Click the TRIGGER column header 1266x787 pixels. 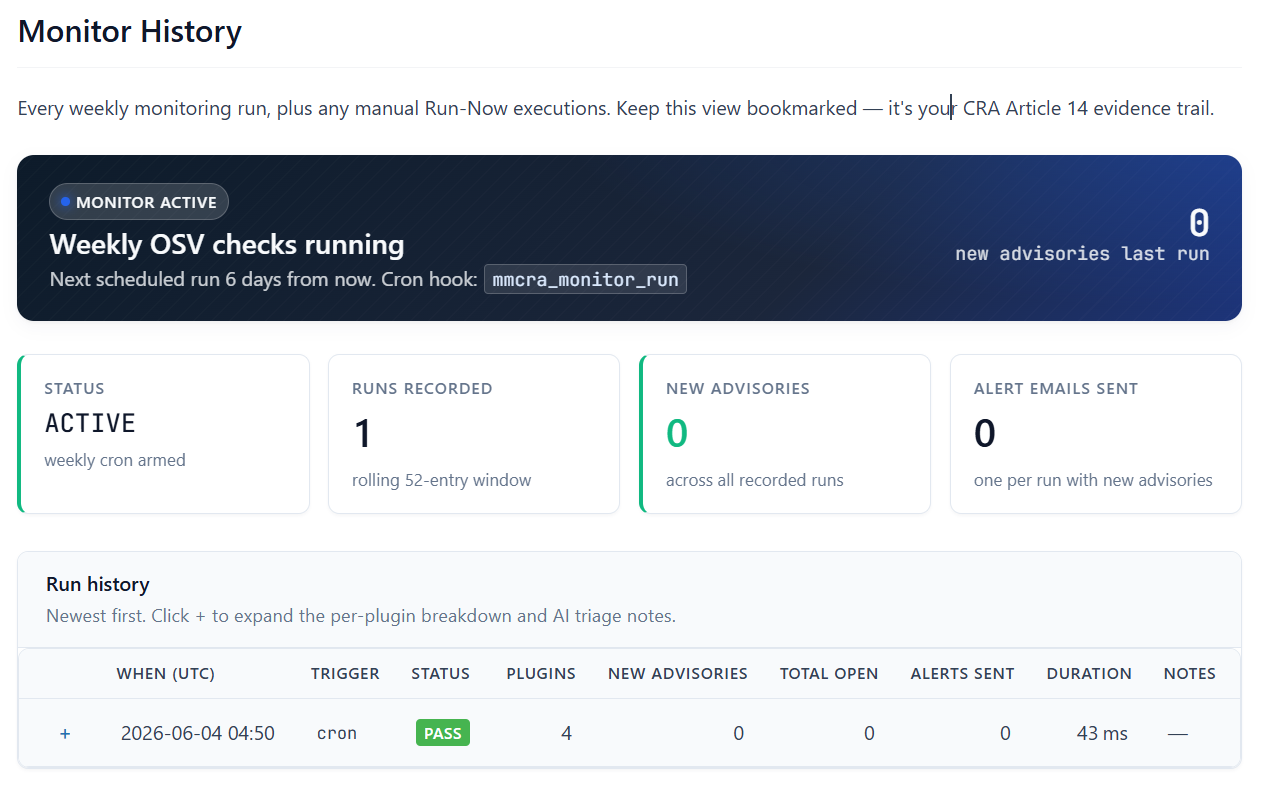point(345,673)
